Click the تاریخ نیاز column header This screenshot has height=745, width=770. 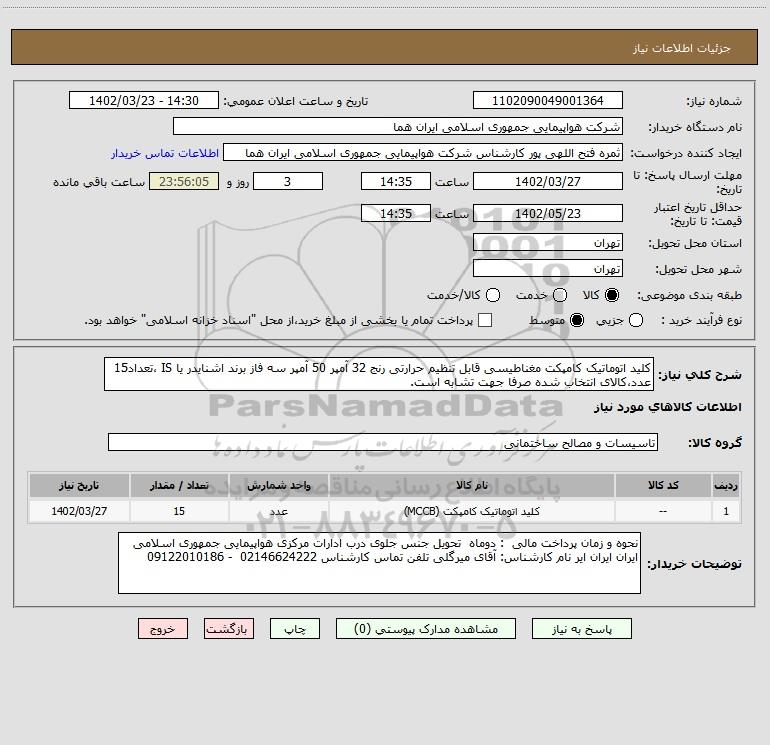point(79,485)
